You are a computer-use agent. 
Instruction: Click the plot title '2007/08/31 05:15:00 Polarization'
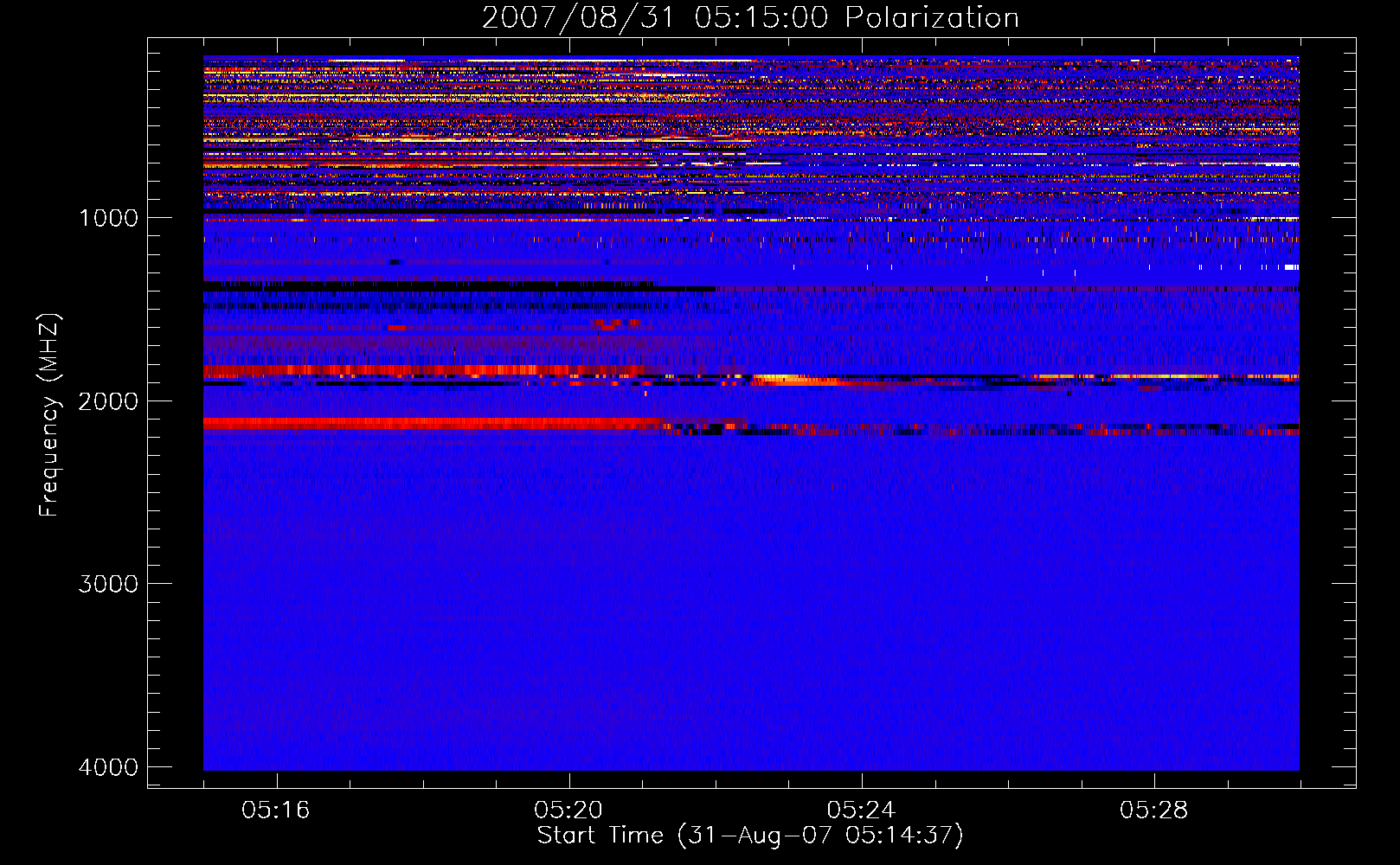(x=750, y=17)
